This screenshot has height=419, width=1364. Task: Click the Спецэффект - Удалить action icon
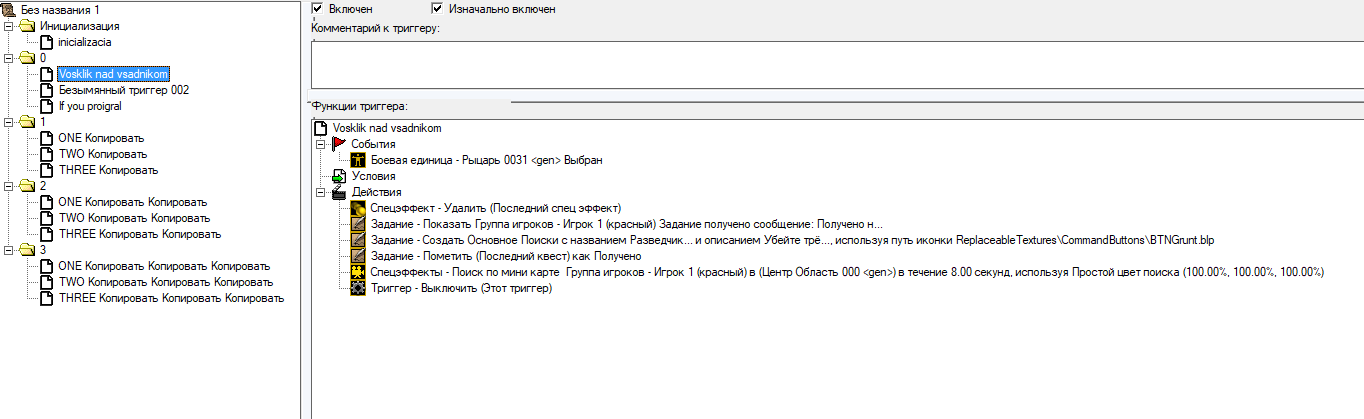(x=358, y=208)
